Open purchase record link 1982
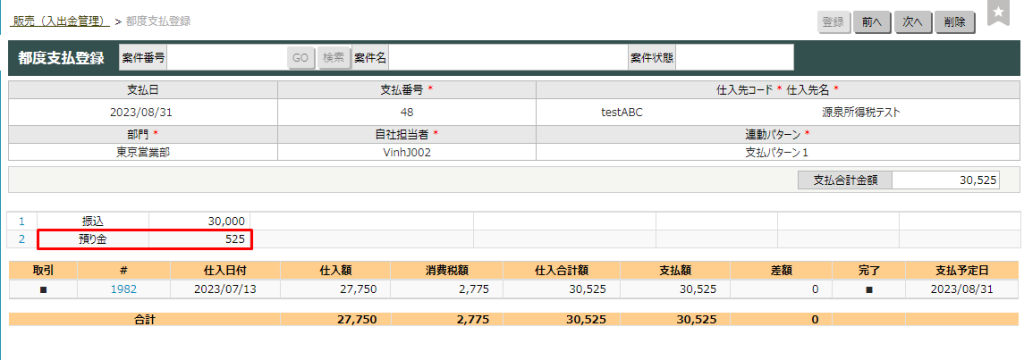 [124, 289]
